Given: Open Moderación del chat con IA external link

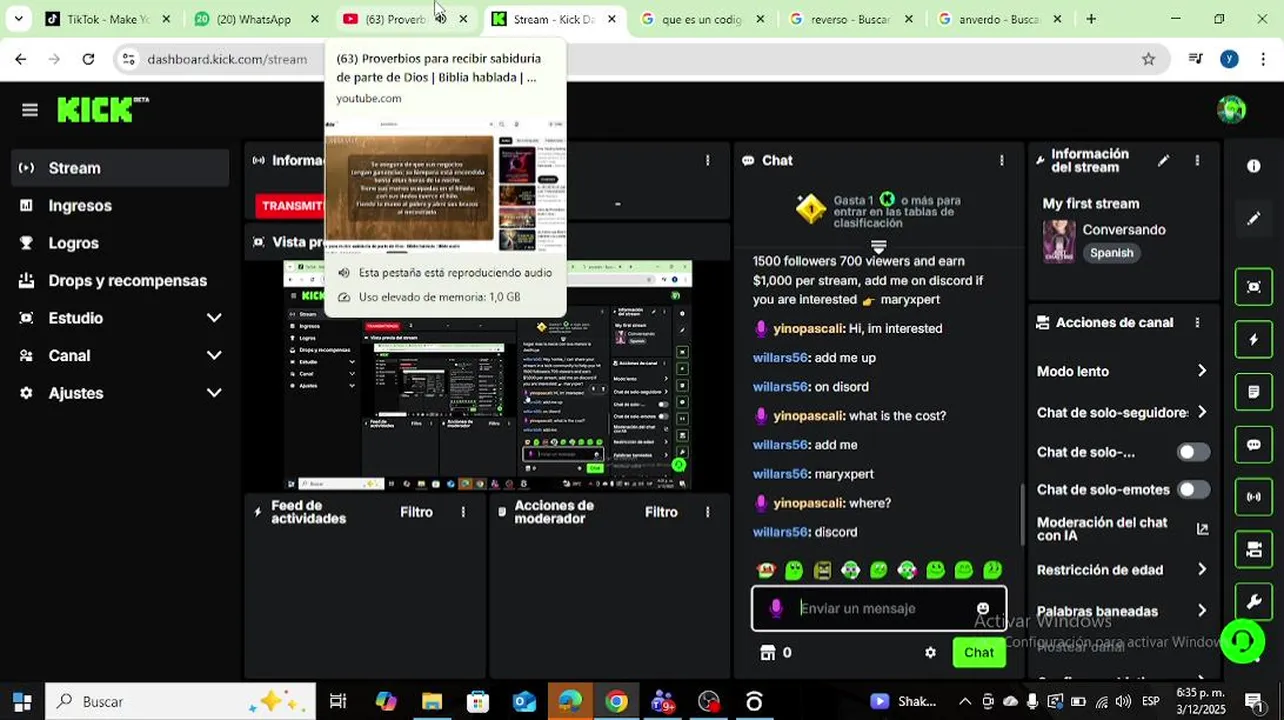Looking at the screenshot, I should (x=1202, y=529).
